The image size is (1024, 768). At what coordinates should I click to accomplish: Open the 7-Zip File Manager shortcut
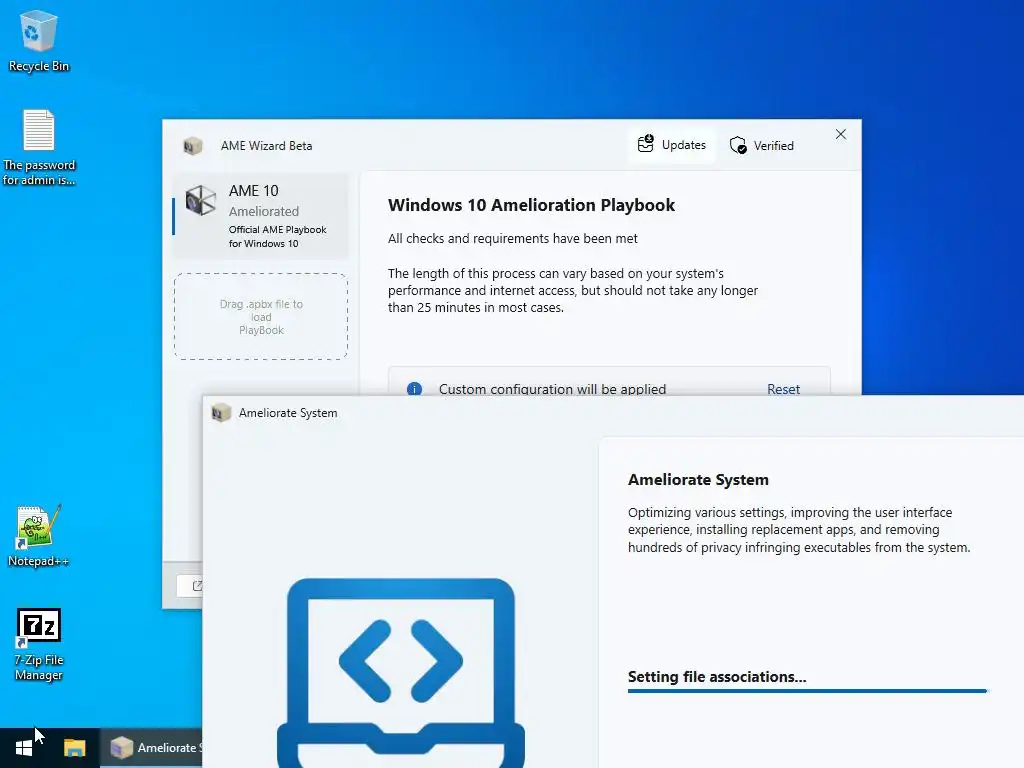[x=39, y=645]
